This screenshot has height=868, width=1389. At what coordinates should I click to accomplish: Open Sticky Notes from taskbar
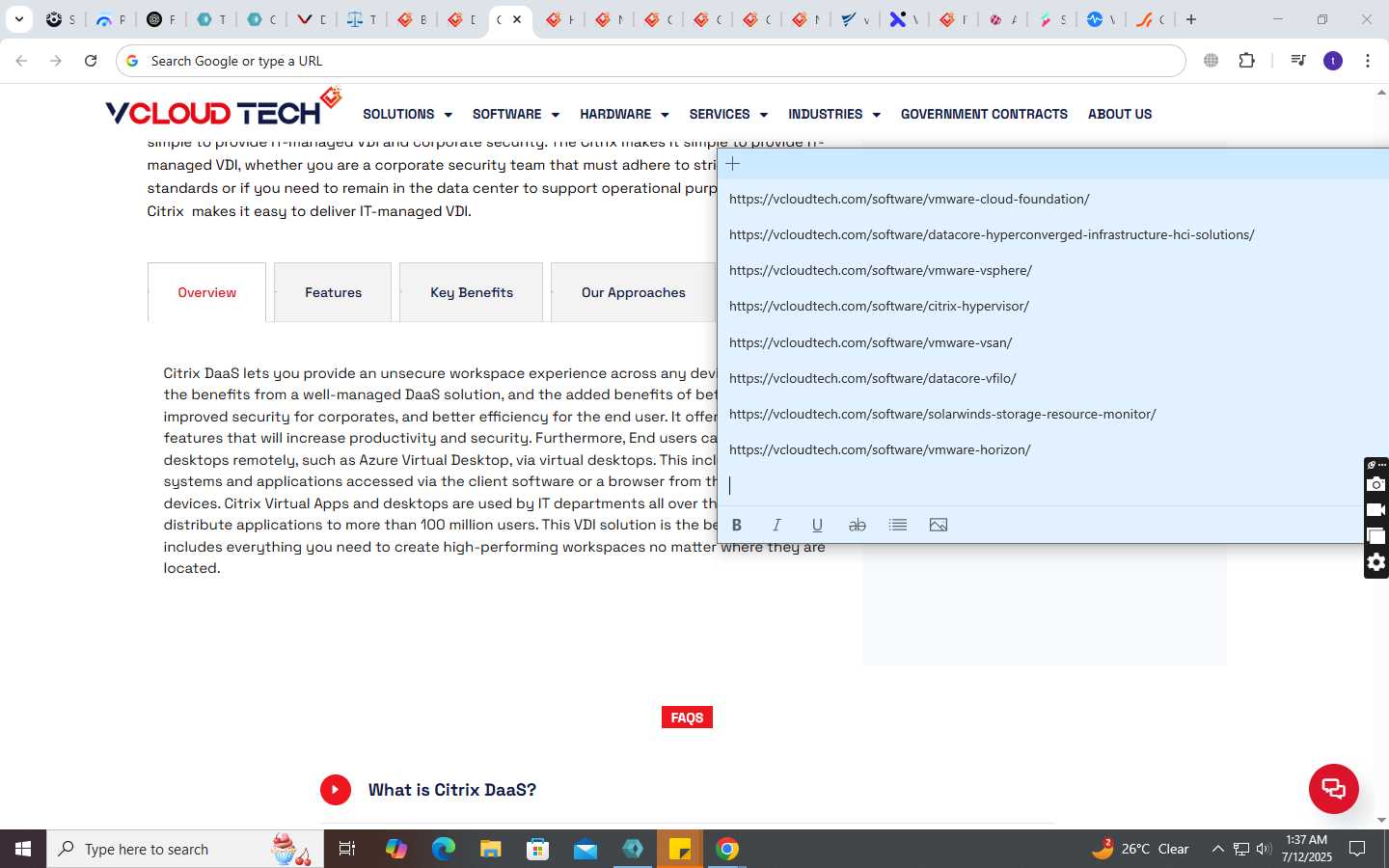pyautogui.click(x=680, y=849)
